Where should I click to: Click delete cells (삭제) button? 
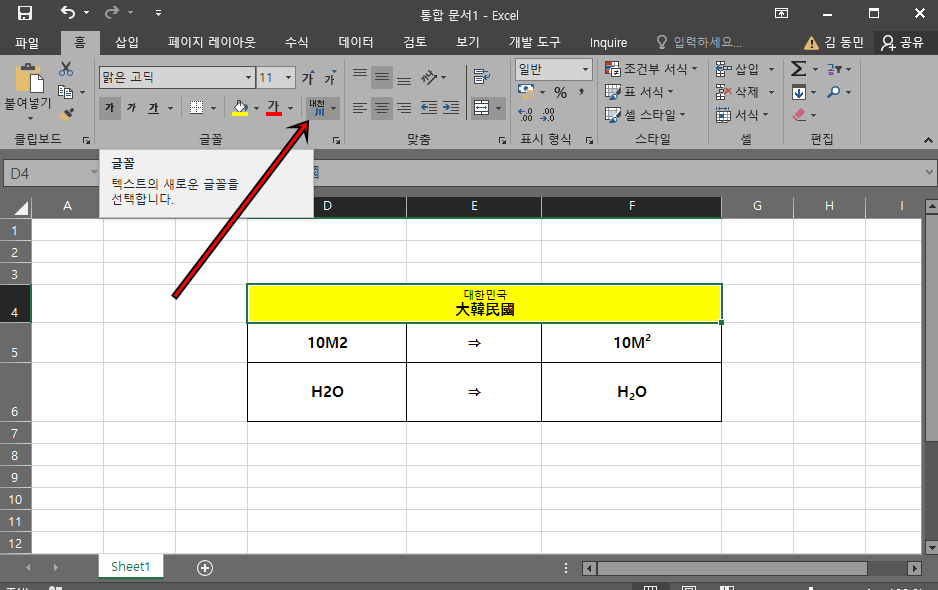pos(738,92)
